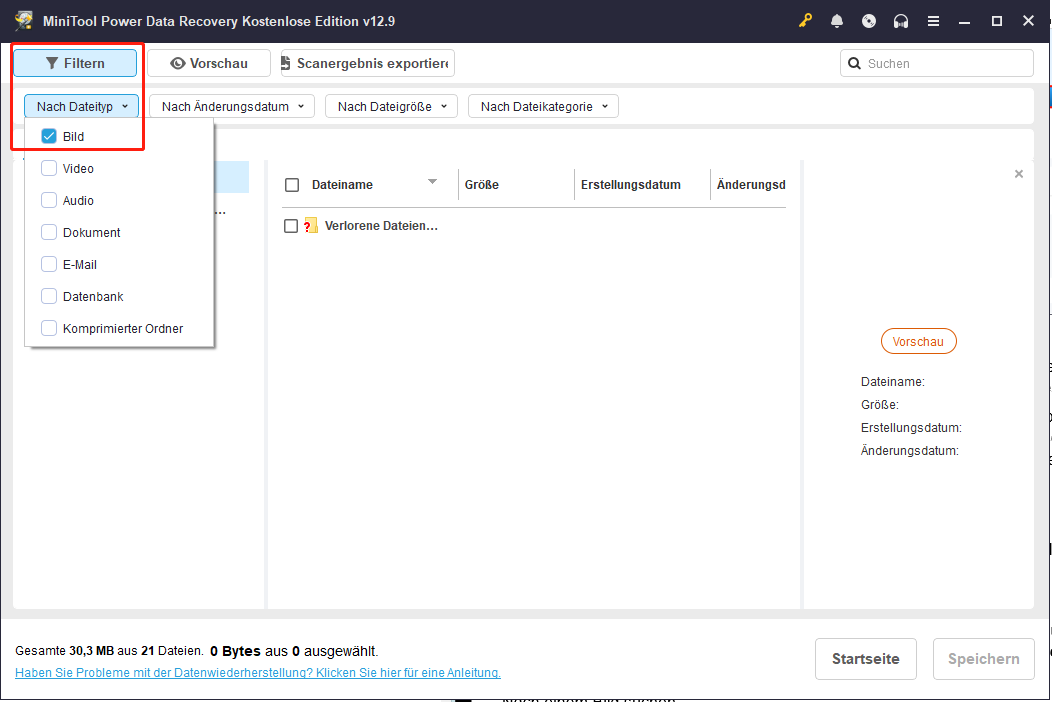Open headphone support icon
Screen dimensions: 1052x702
click(901, 21)
